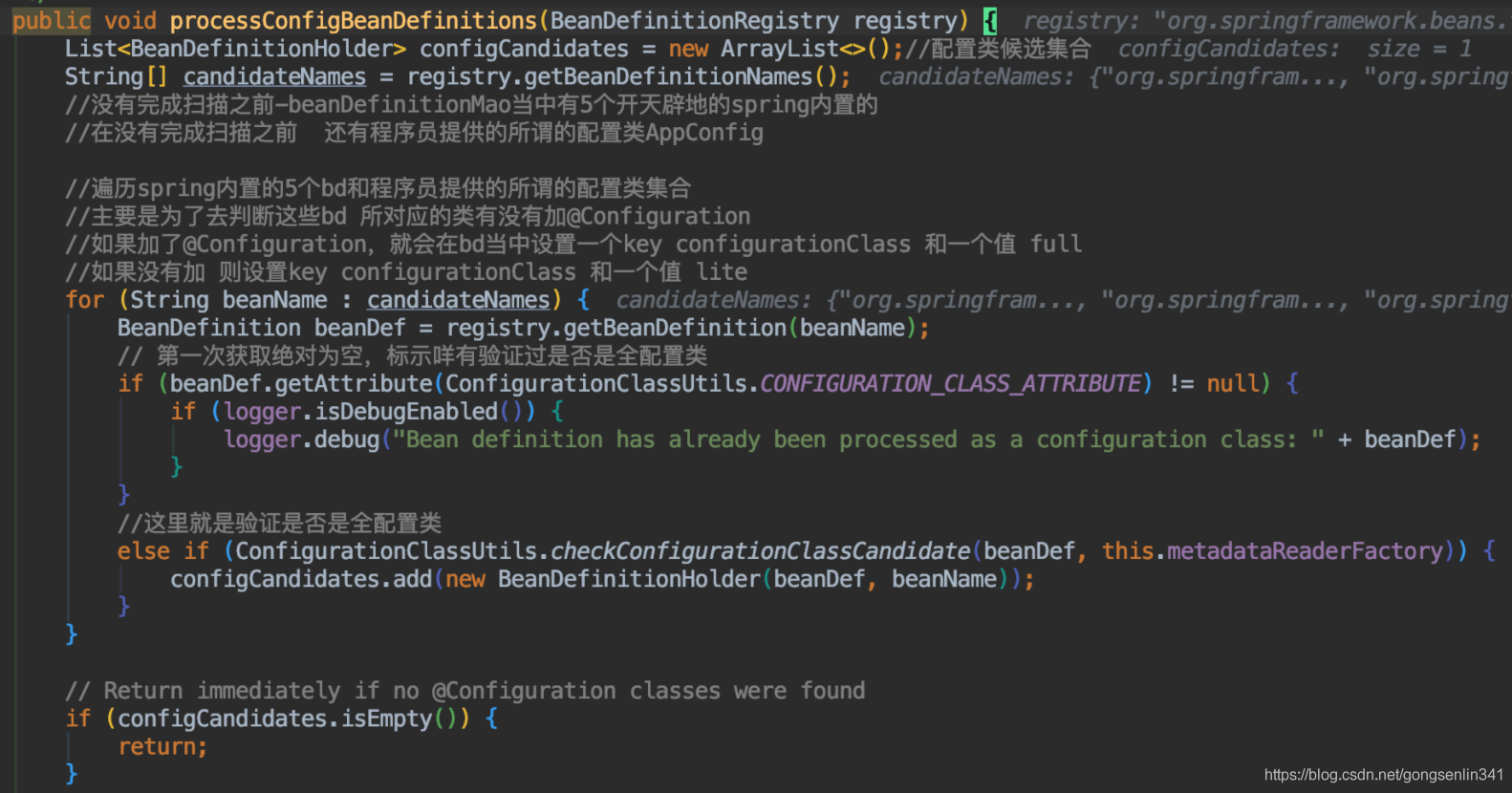The image size is (1512, 793).
Task: Click underlined candidateNames in the String[] declaration
Action: [274, 76]
